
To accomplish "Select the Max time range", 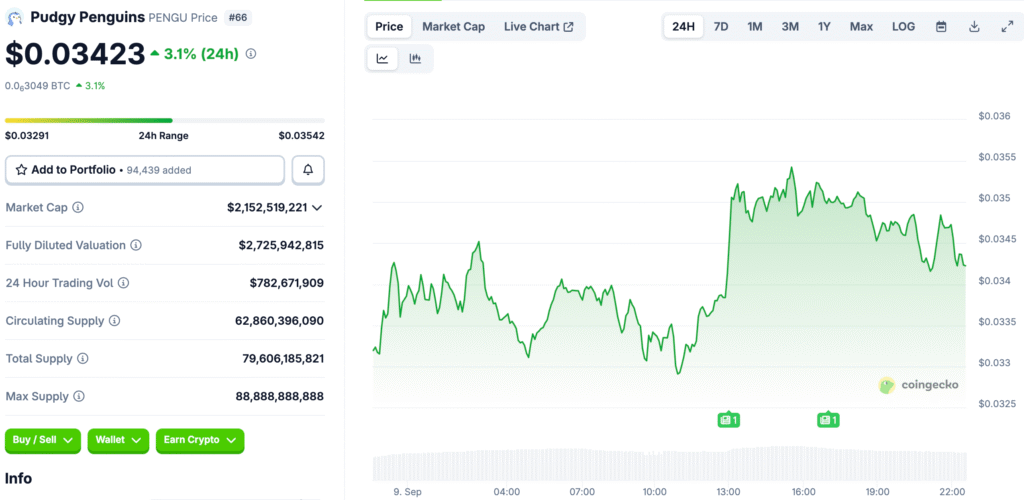I will pos(861,27).
